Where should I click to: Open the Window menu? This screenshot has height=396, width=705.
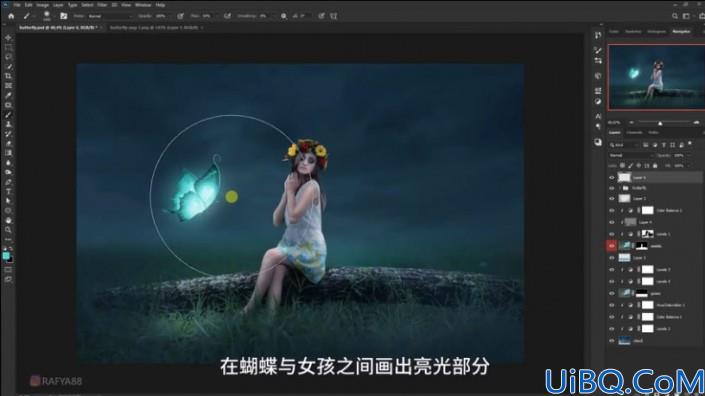click(143, 5)
